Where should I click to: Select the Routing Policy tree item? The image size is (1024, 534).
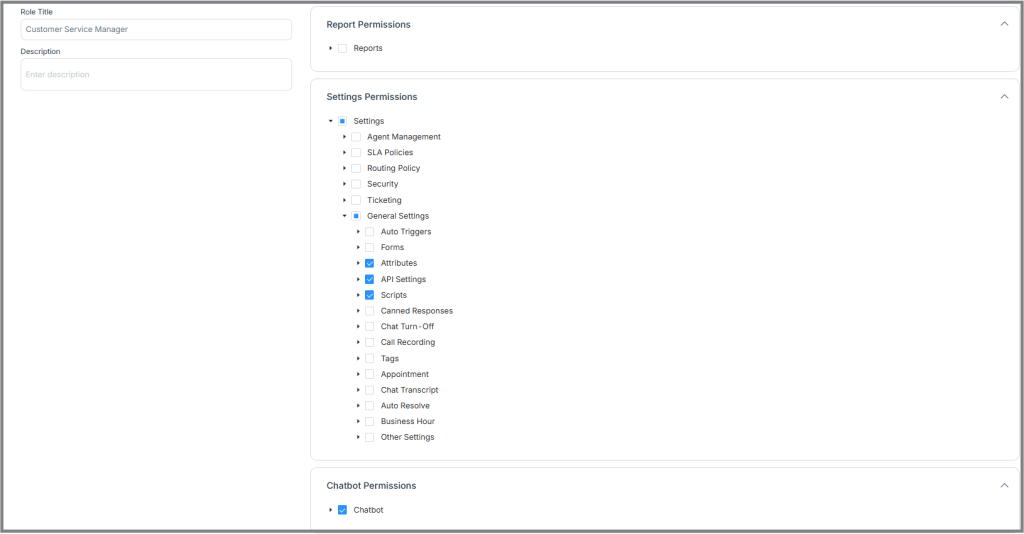point(393,168)
